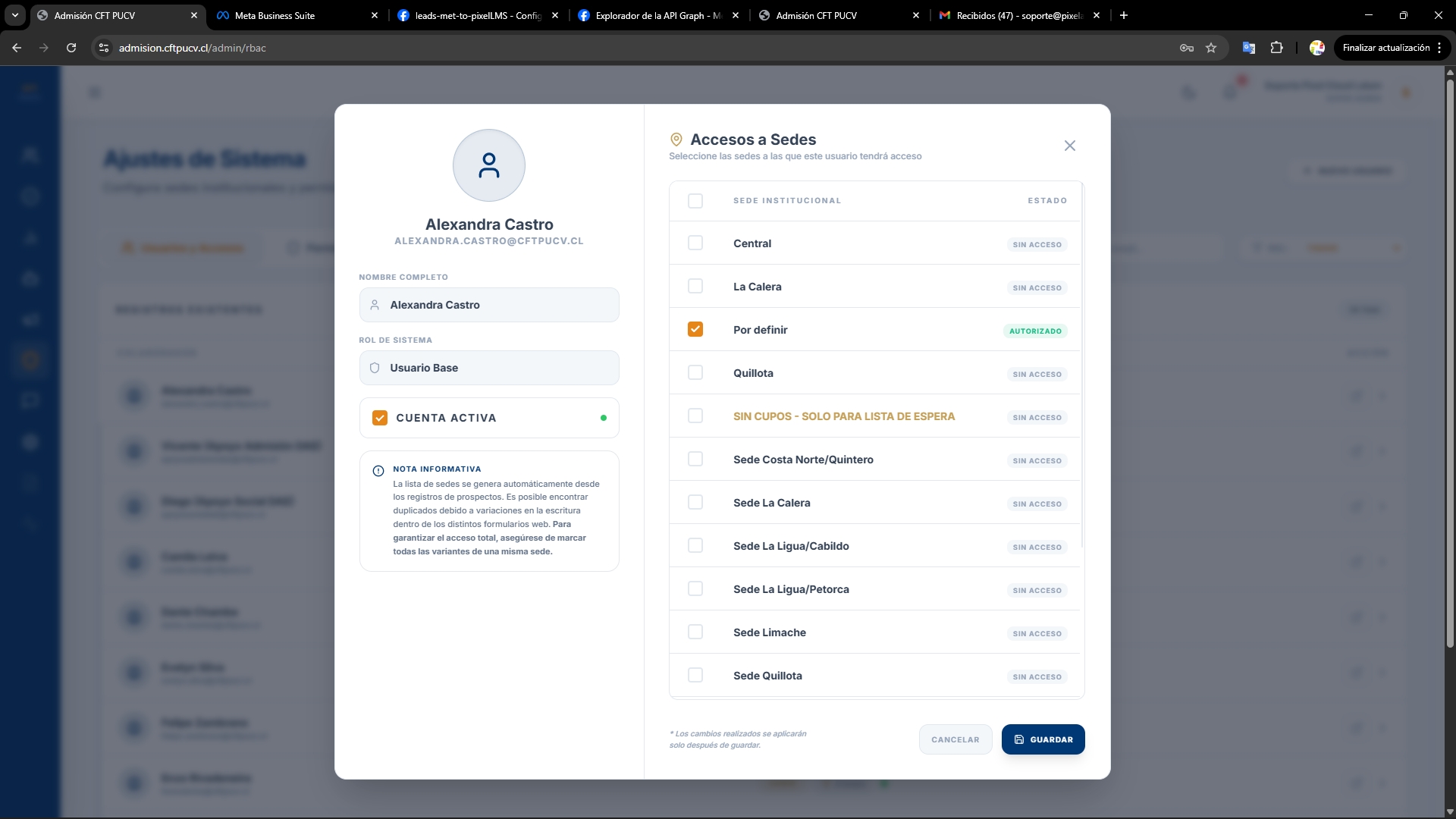The width and height of the screenshot is (1456, 819).
Task: Reload the current page
Action: tap(71, 48)
